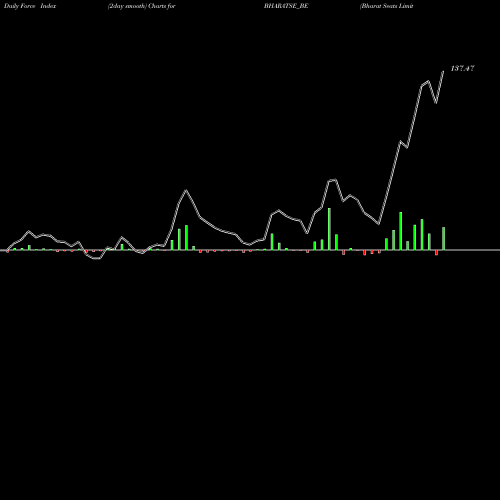The image size is (500, 500).
Task: Click the 137.47 value label
Action: pyautogui.click(x=462, y=68)
